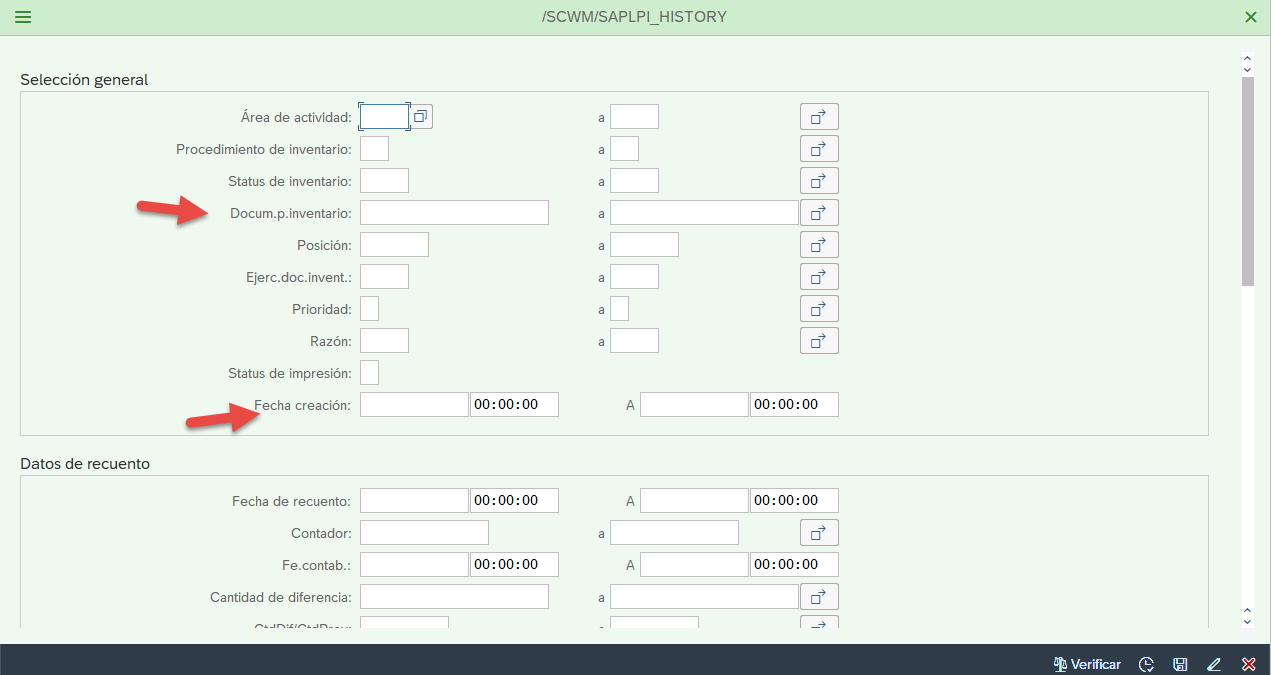1271x675 pixels.
Task: Open multiple selection for Contador
Action: [x=818, y=533]
